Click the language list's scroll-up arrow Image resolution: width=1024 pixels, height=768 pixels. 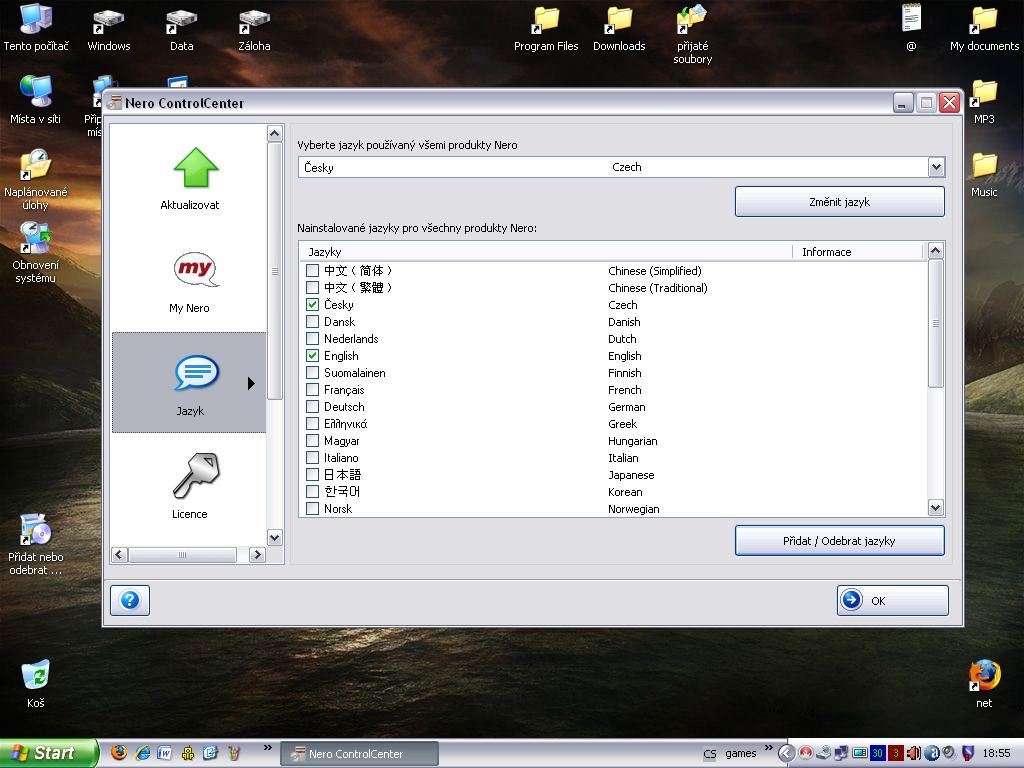[x=936, y=251]
